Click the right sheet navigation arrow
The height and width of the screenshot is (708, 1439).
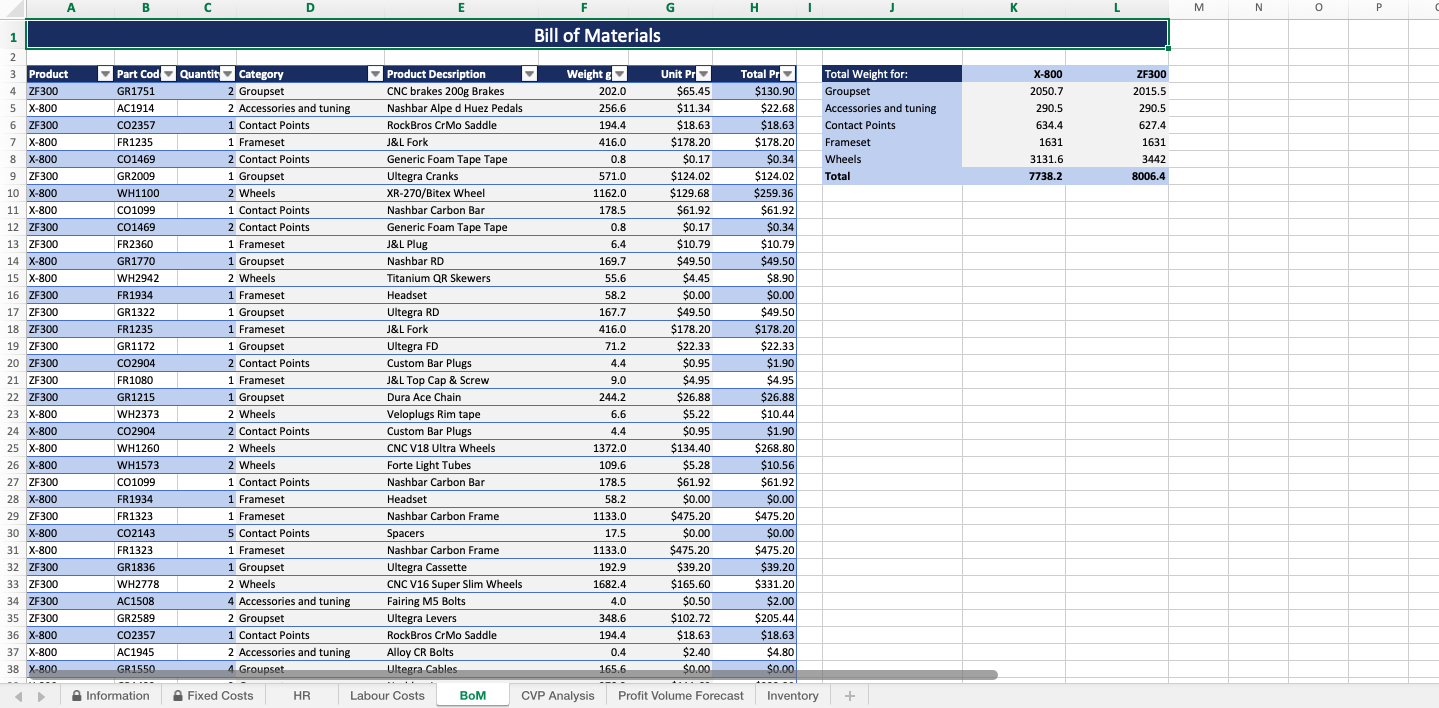(39, 695)
